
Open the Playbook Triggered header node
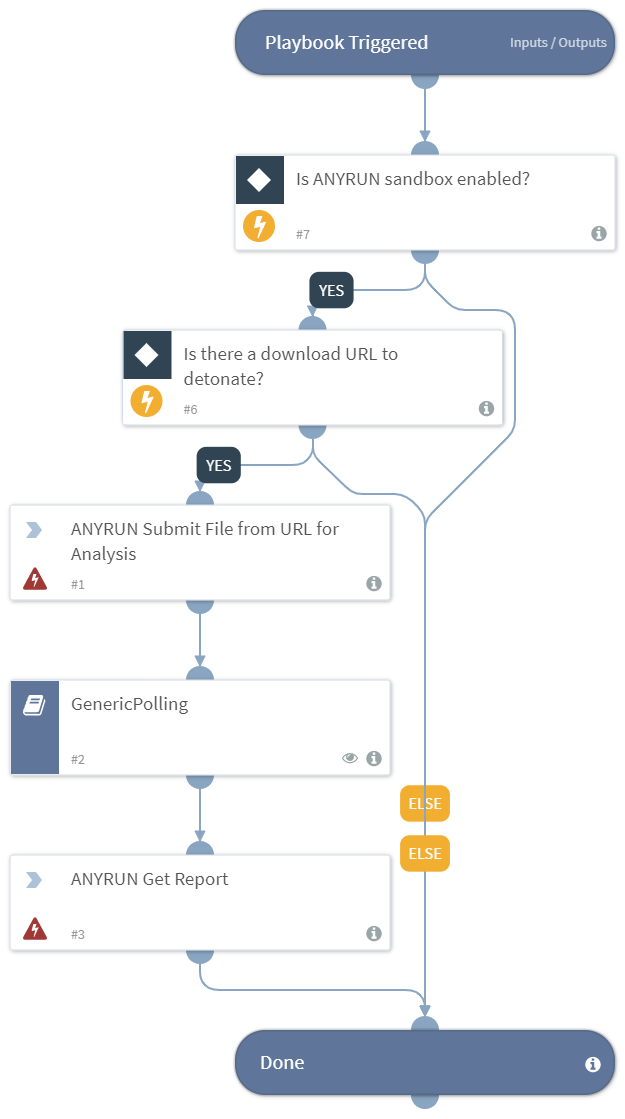coord(347,42)
